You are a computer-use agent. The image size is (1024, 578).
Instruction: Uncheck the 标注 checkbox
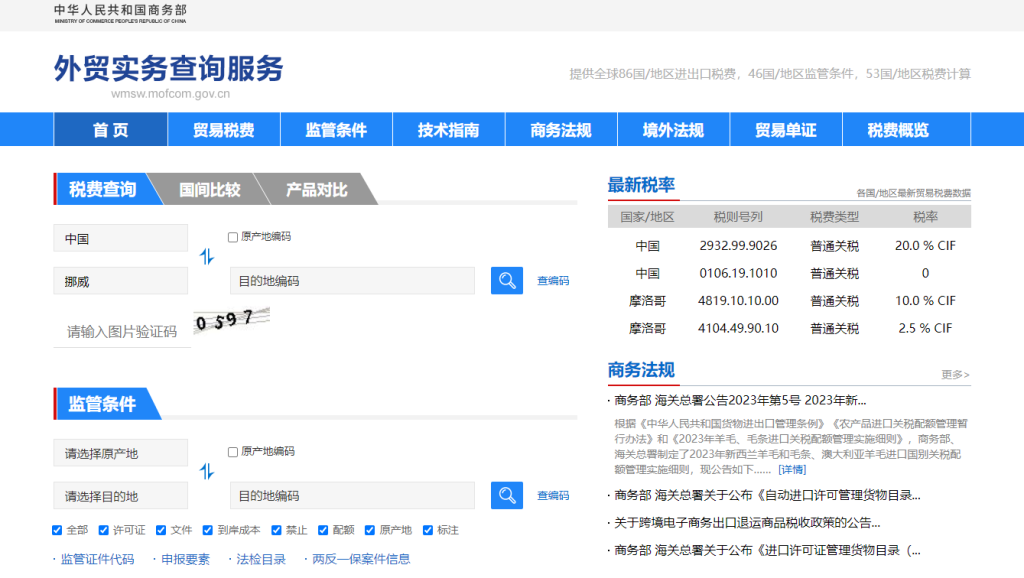coord(428,530)
